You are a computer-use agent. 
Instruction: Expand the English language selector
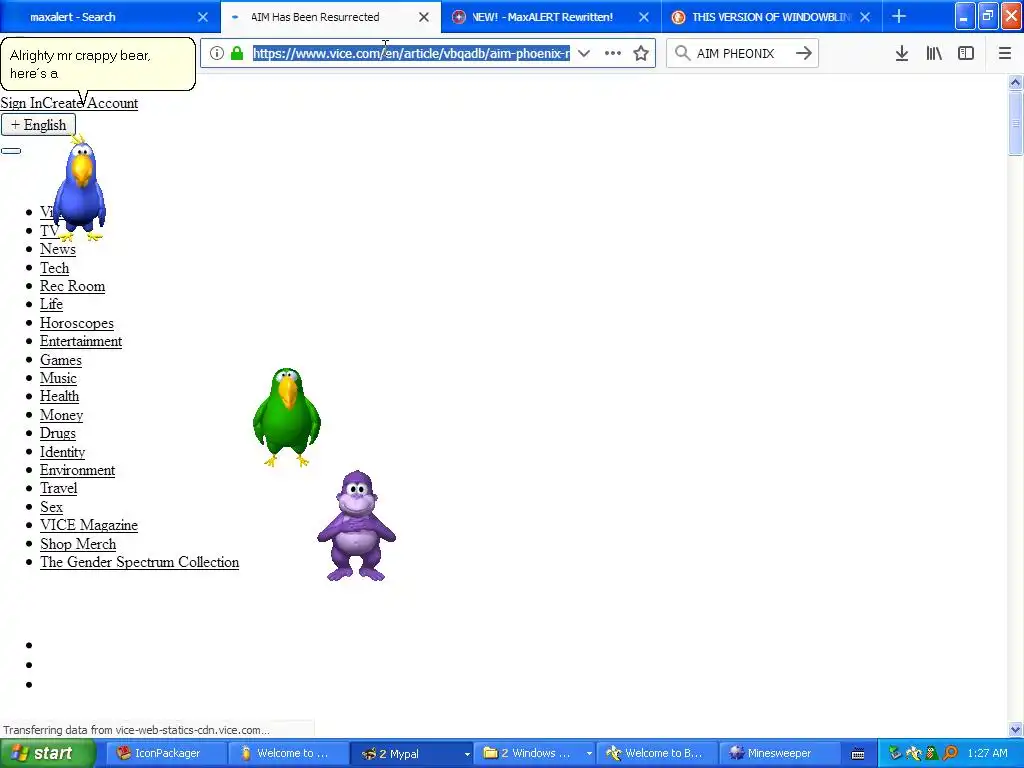pos(38,125)
